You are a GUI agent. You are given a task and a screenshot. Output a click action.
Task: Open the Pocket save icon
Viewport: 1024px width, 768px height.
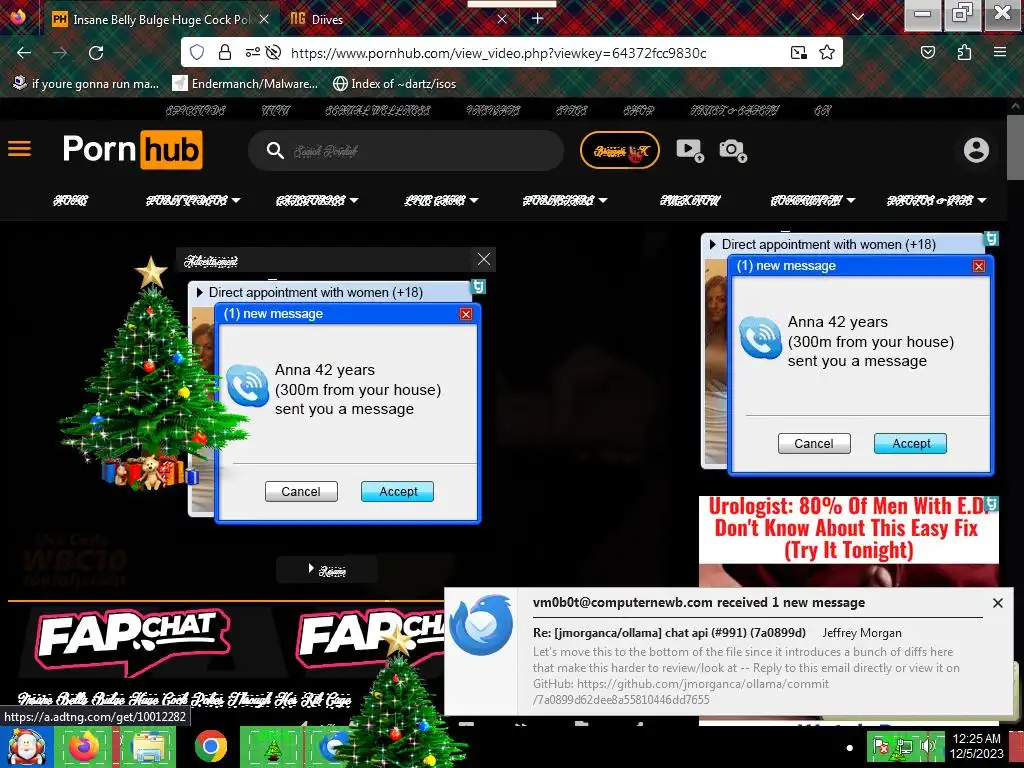[927, 52]
